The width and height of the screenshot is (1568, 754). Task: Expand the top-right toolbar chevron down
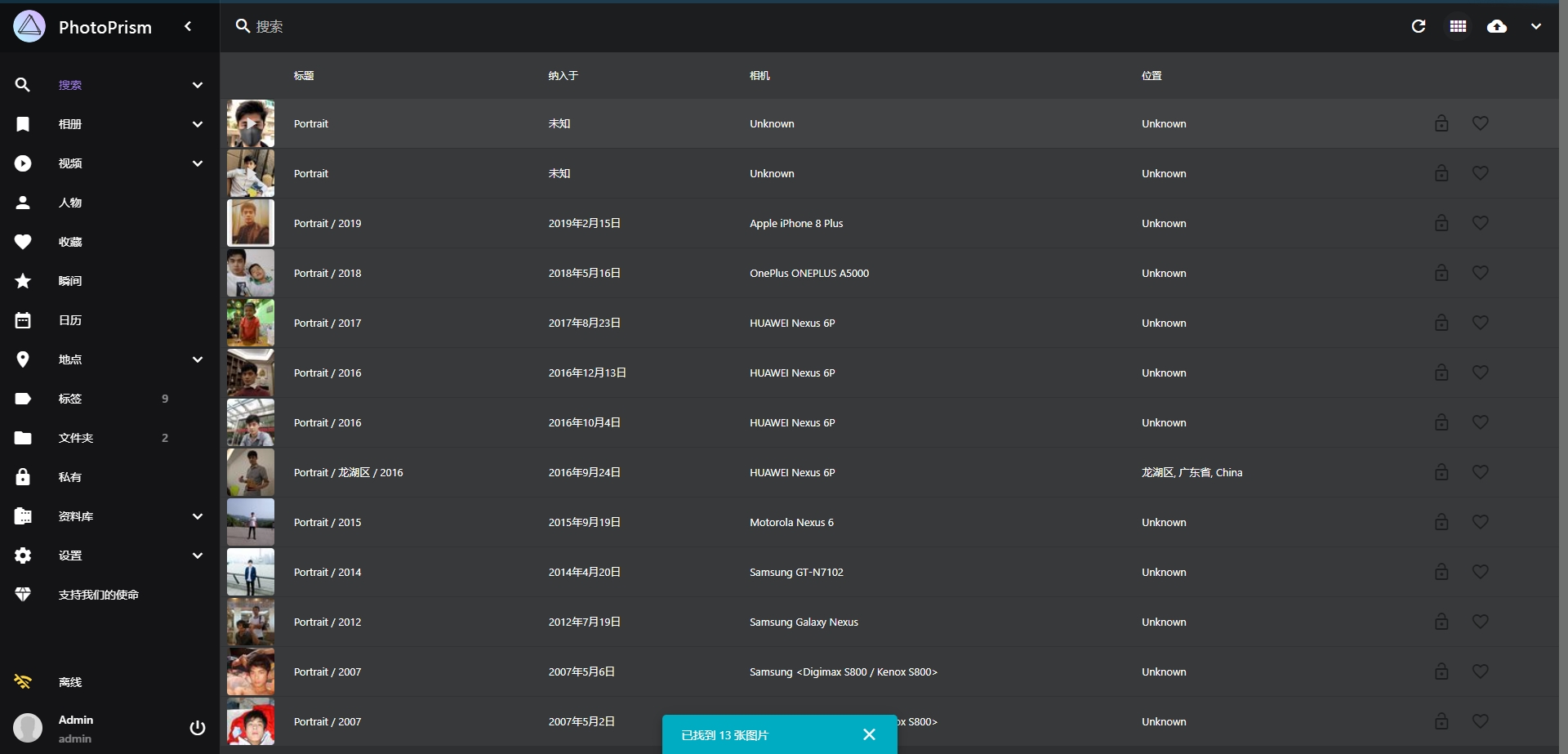tap(1535, 26)
